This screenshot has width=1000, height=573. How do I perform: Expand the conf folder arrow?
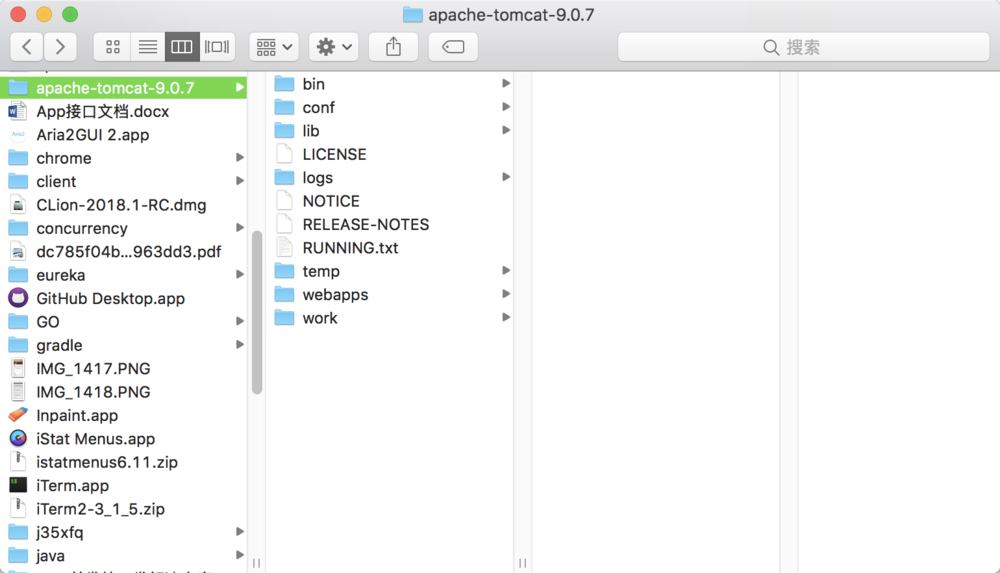pos(506,107)
